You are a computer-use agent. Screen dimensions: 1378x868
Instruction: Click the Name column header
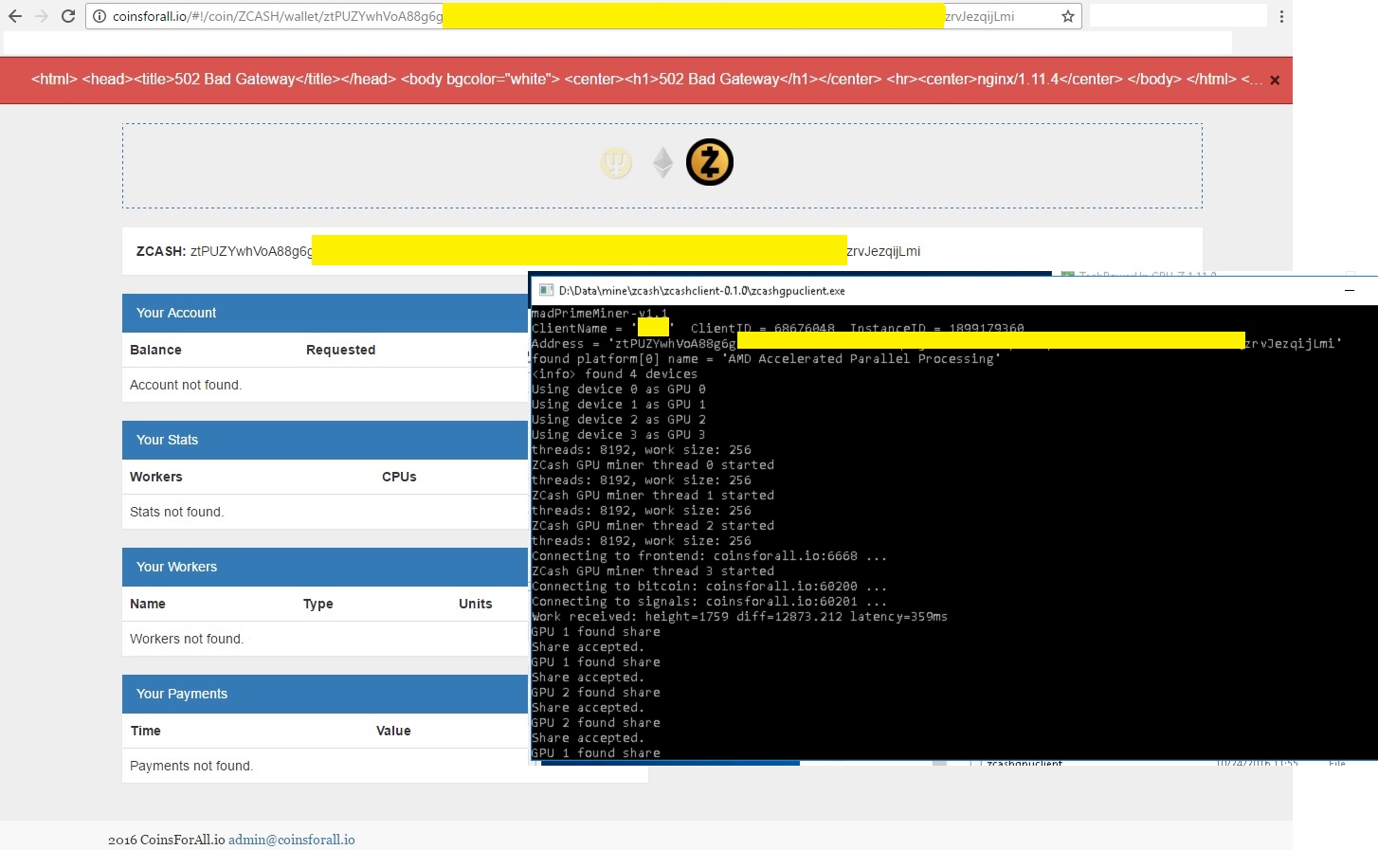pyautogui.click(x=148, y=604)
